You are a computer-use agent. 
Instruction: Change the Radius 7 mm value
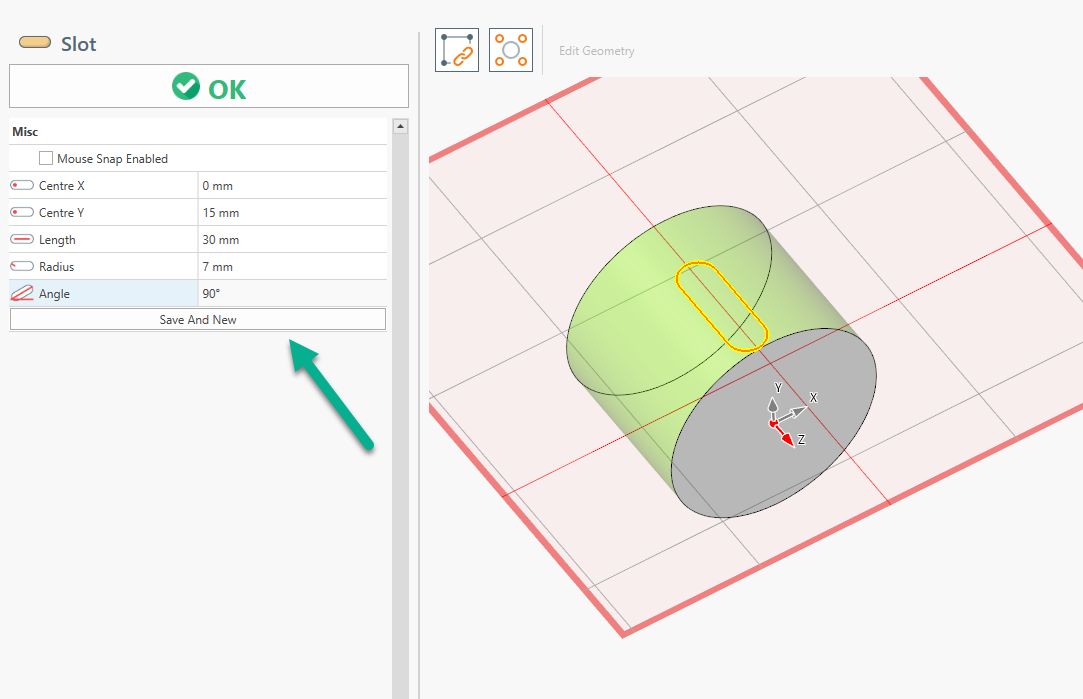coord(291,267)
